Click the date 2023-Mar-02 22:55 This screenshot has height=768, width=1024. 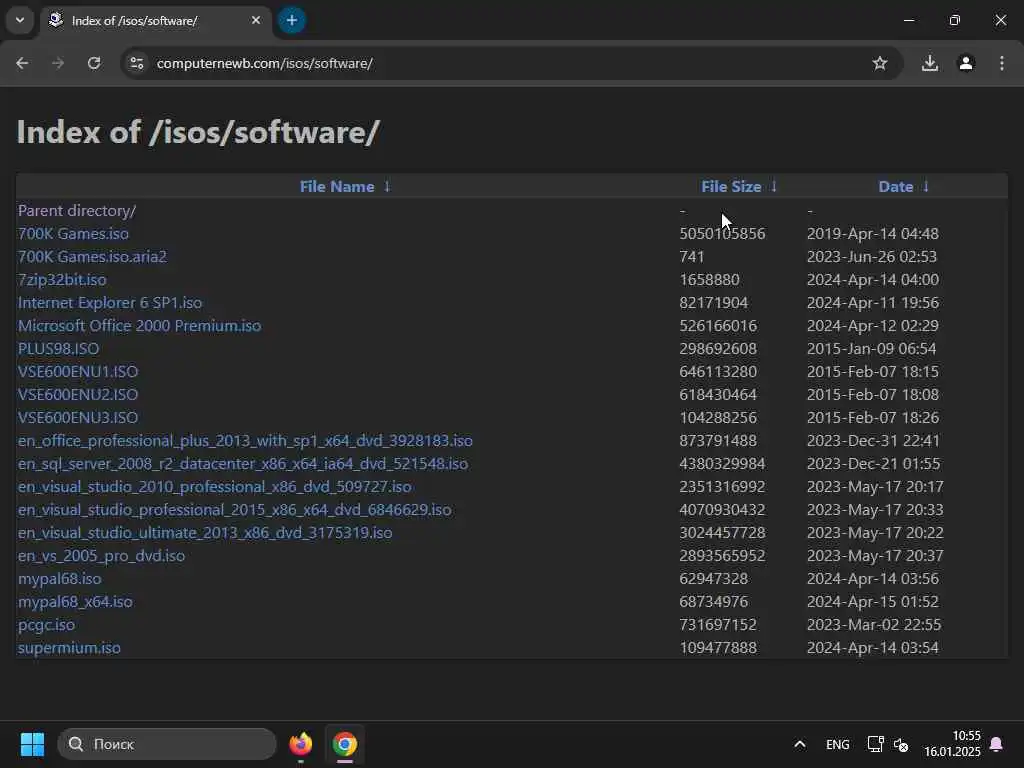point(874,625)
